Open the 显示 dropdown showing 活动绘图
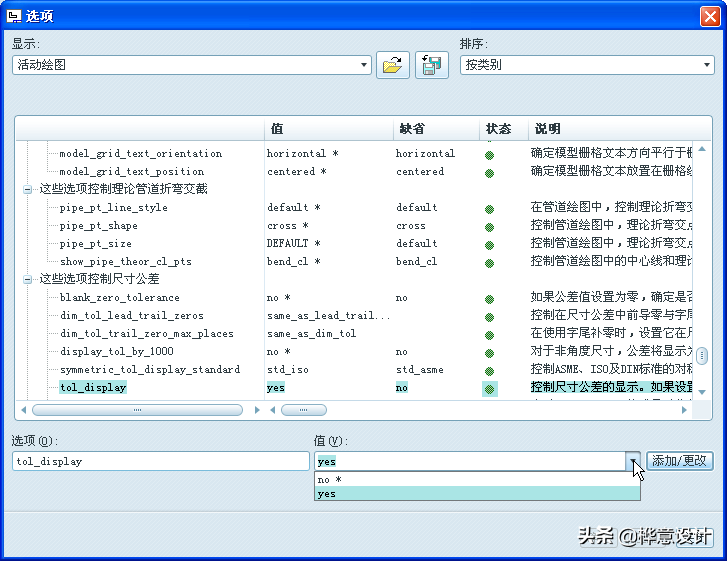The height and width of the screenshot is (561, 727). (x=191, y=65)
